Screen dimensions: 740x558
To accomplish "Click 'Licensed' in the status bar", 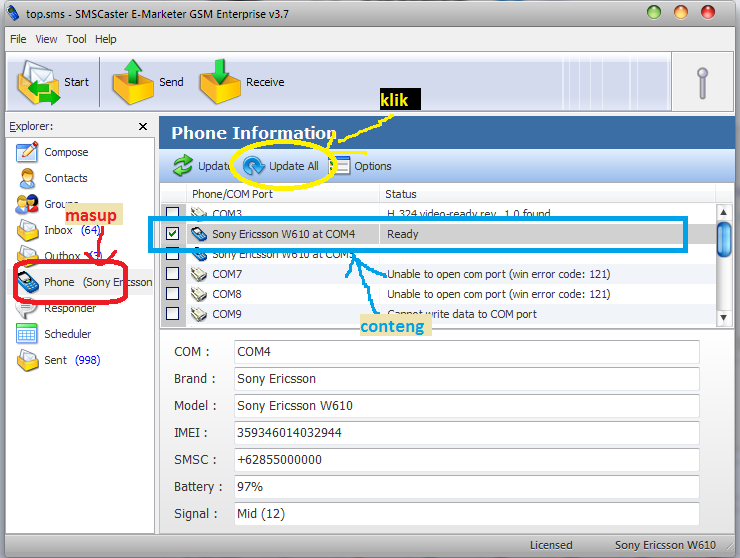I will coord(551,545).
